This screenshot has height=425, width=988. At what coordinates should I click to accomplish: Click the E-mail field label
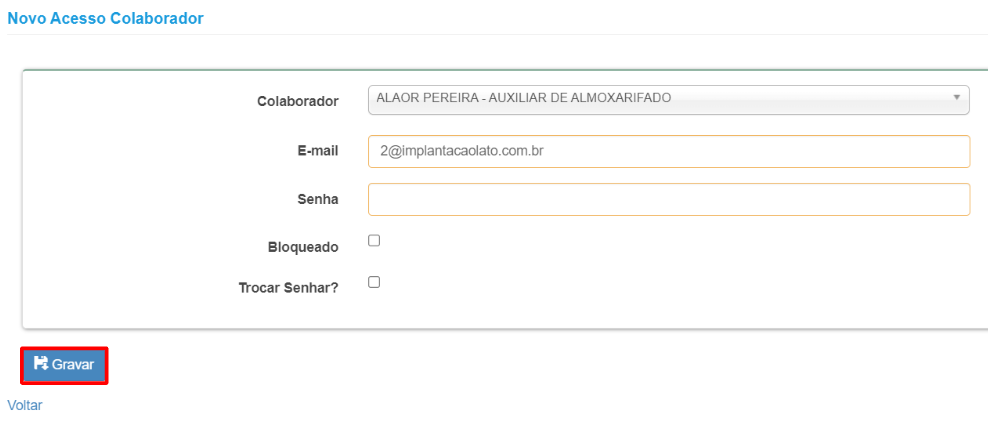[x=320, y=151]
